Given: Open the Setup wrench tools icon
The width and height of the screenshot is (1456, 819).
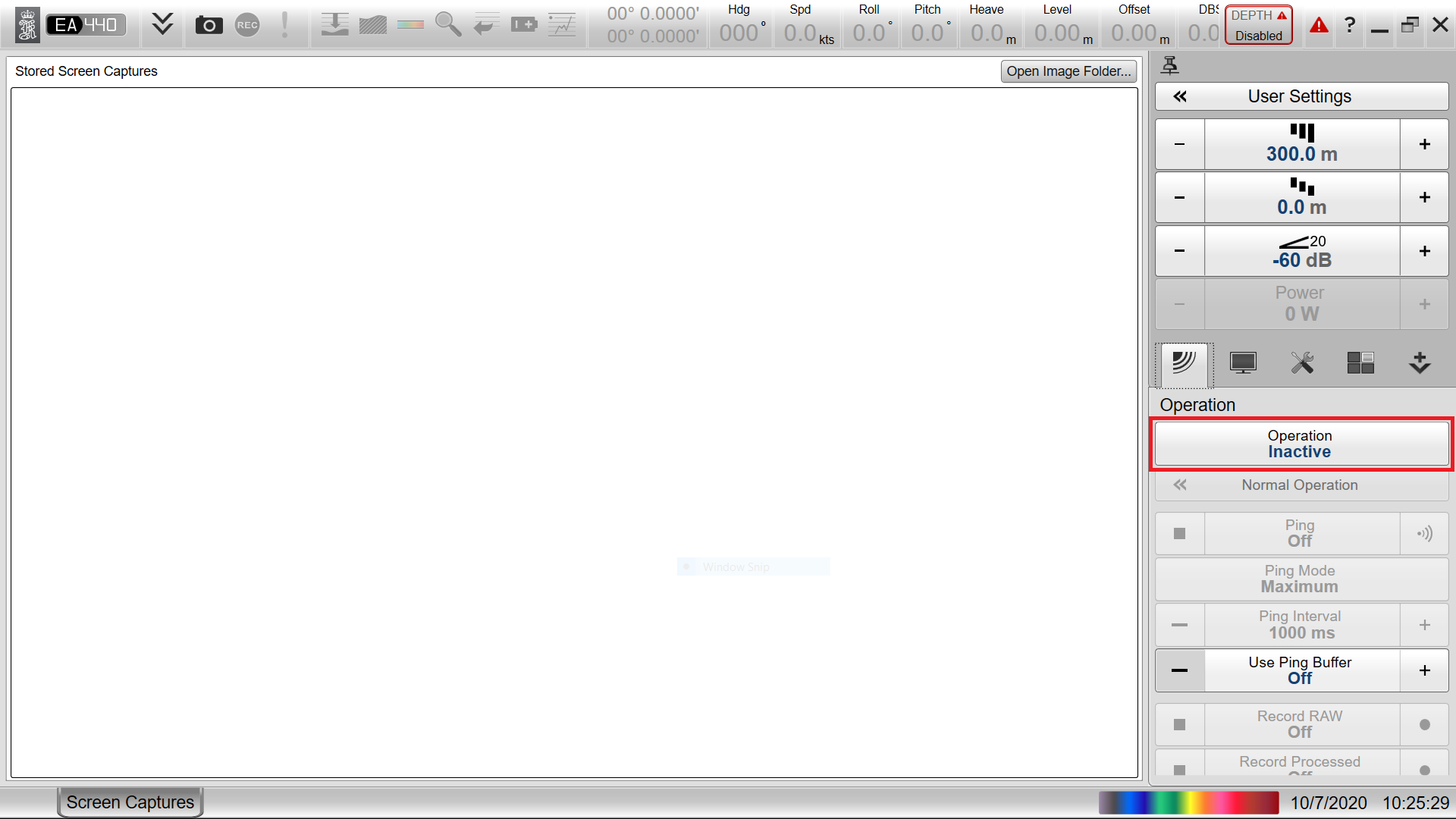Looking at the screenshot, I should coord(1302,363).
